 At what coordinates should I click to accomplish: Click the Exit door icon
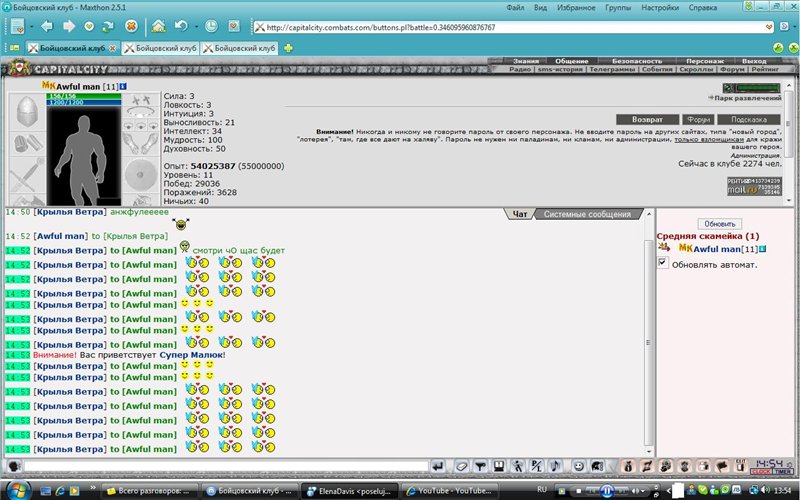(x=740, y=466)
